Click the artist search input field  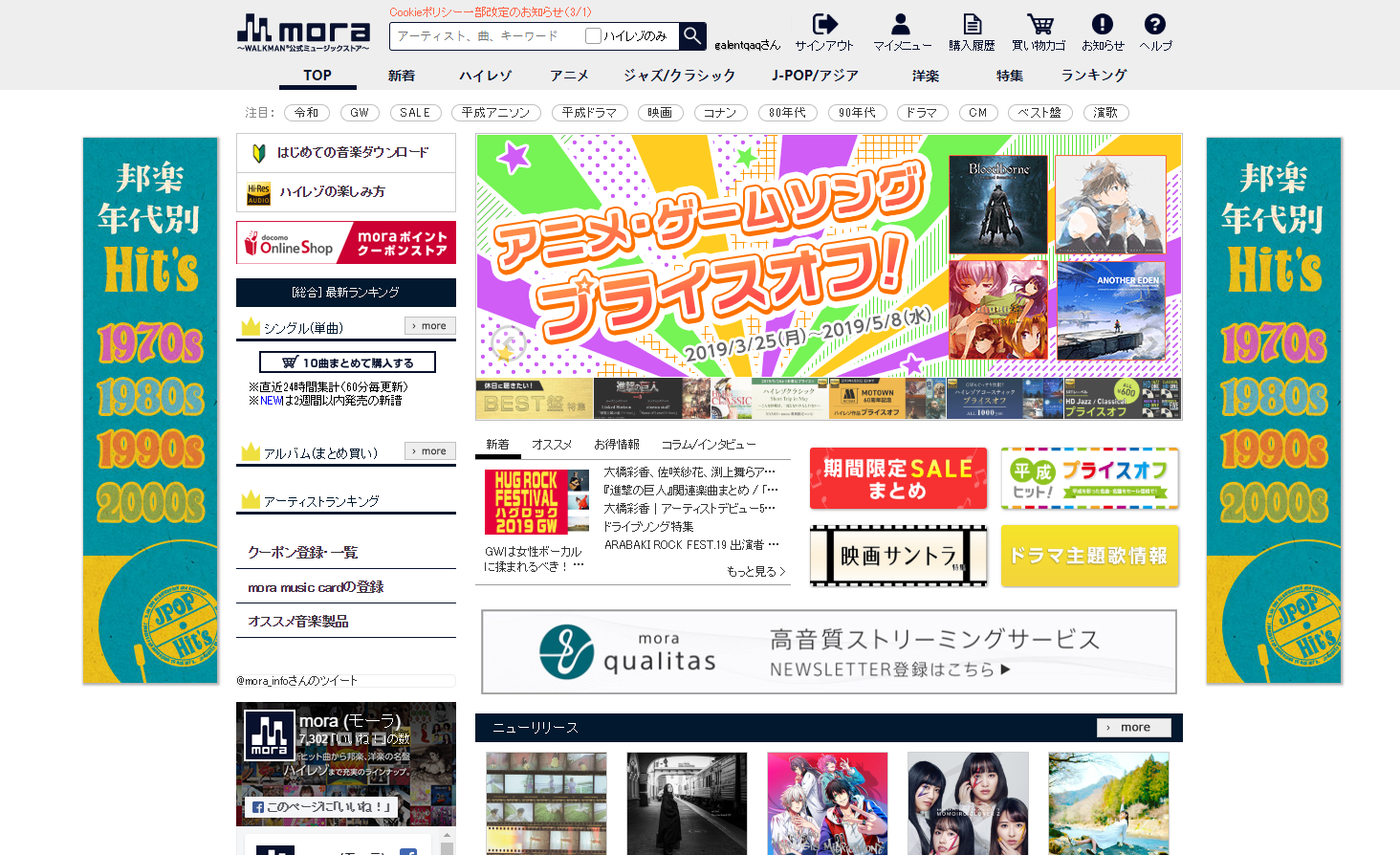point(487,36)
